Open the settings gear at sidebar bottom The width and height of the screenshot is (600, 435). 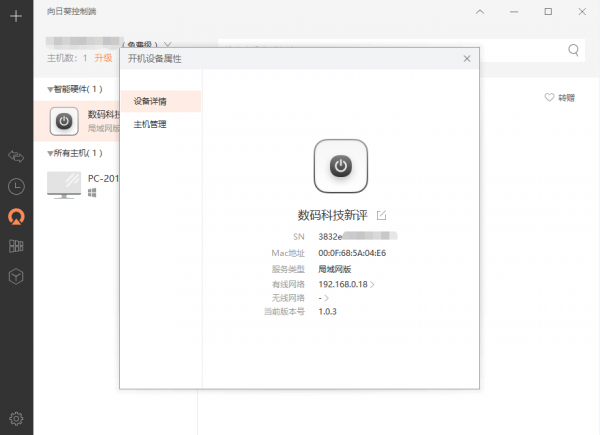coord(16,418)
